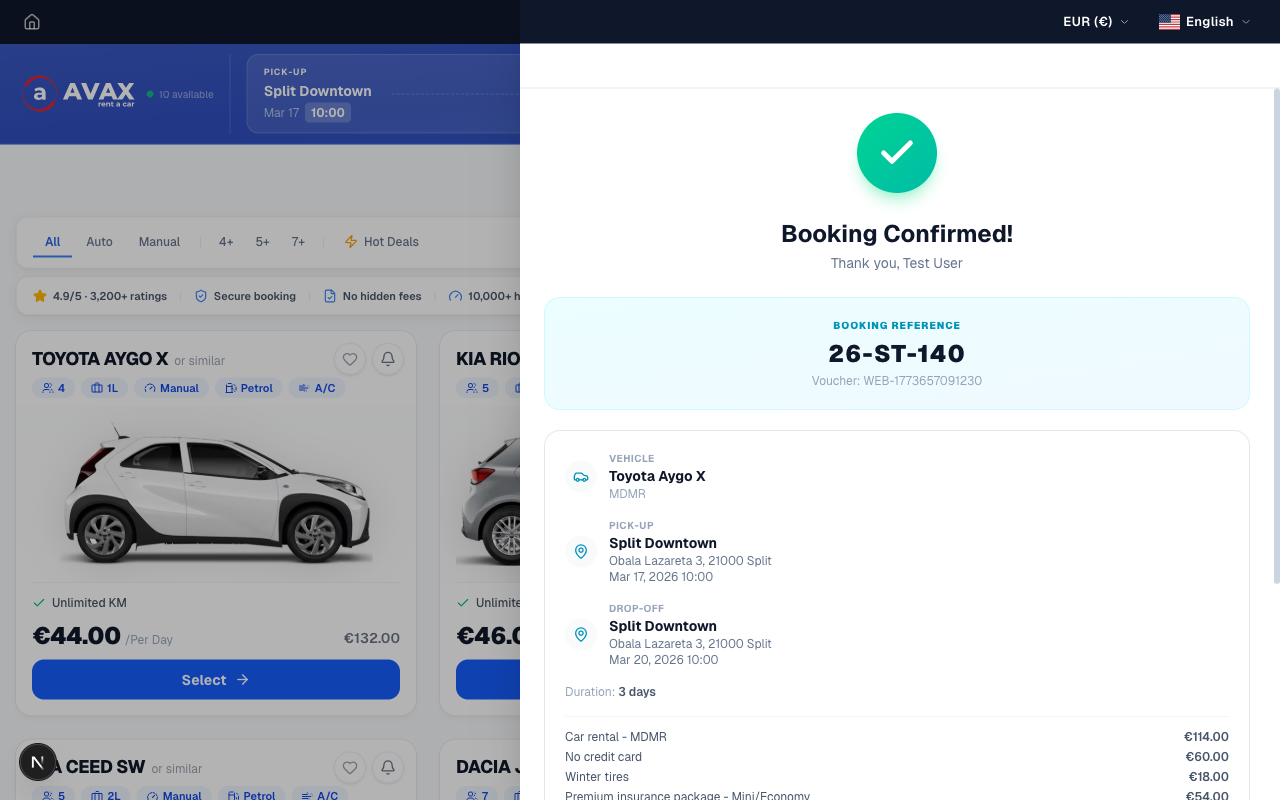Filter by Manual transmission tab

pyautogui.click(x=159, y=242)
